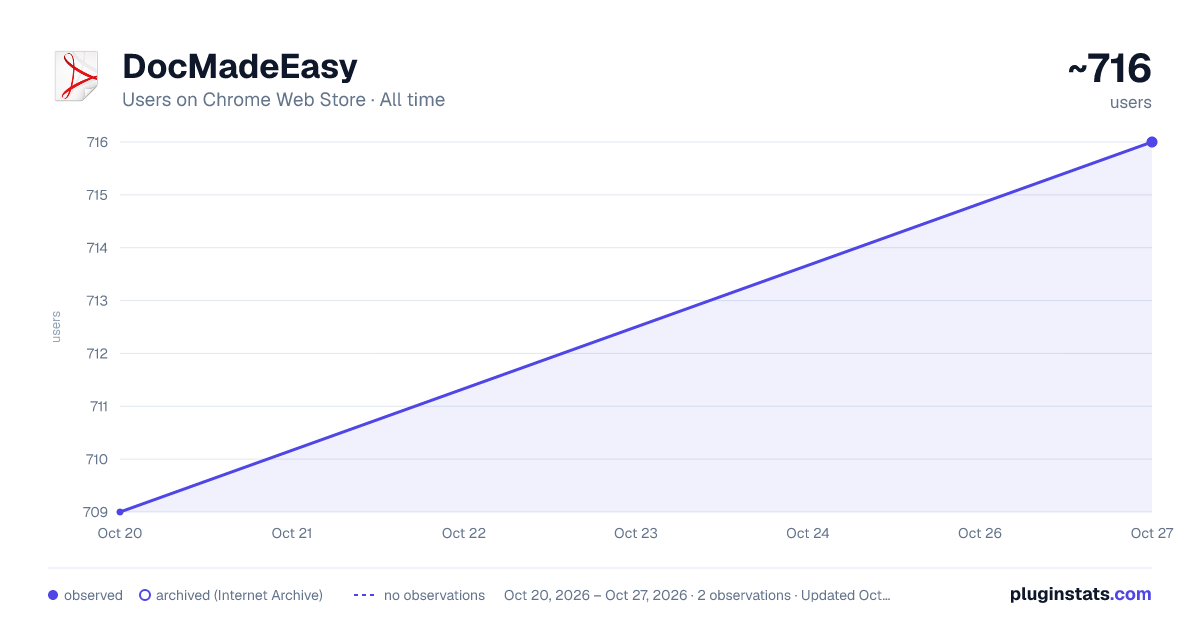Click the date range and observations text

697,595
